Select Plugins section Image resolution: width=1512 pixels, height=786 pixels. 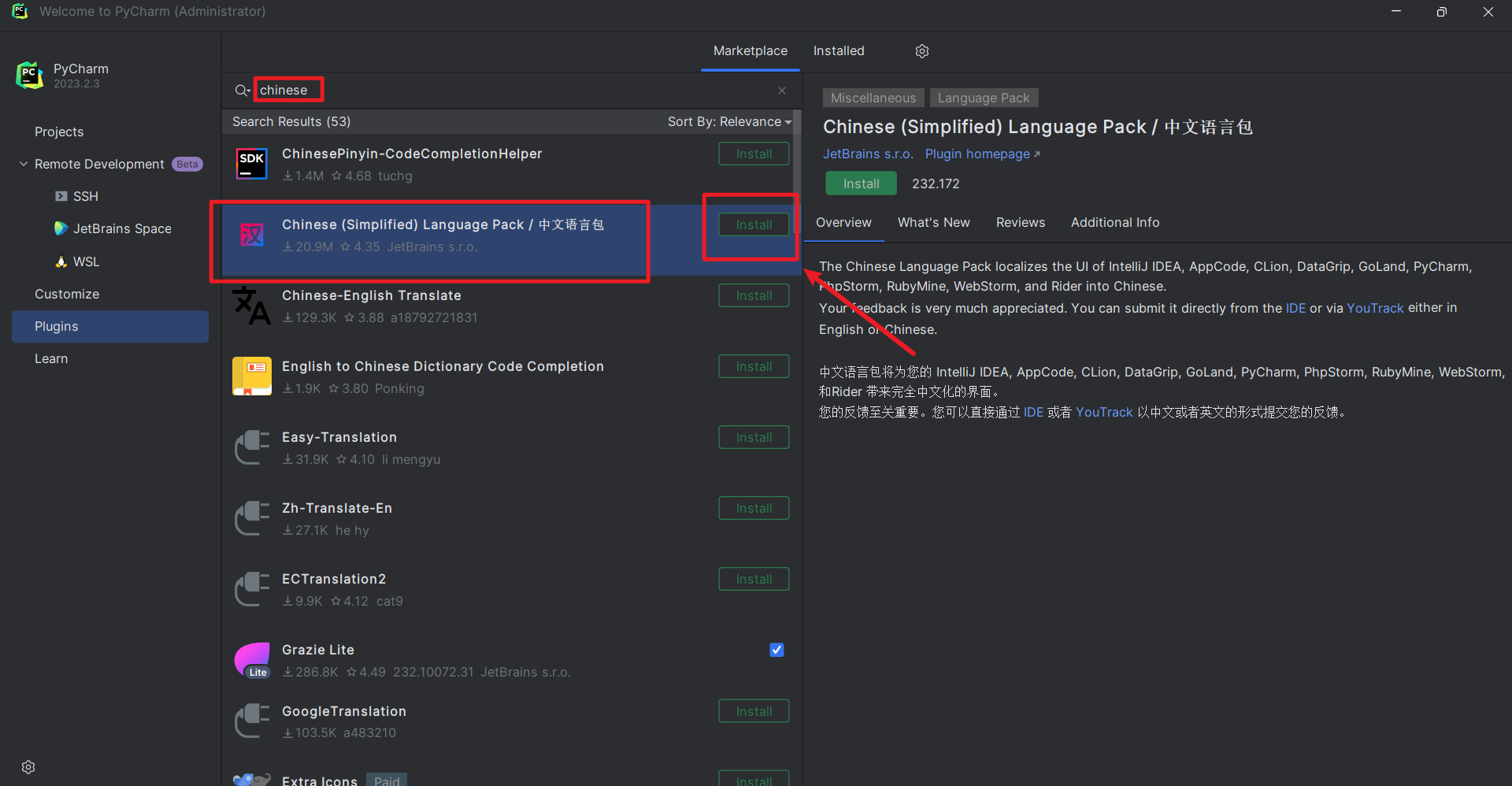pos(110,326)
